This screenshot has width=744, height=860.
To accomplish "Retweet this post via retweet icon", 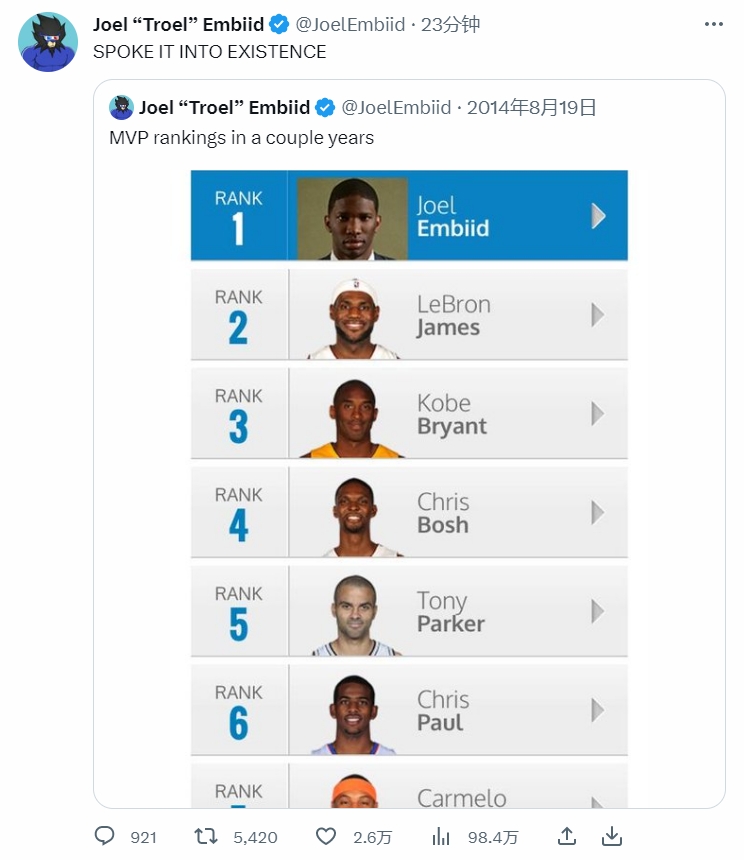I will click(x=205, y=836).
